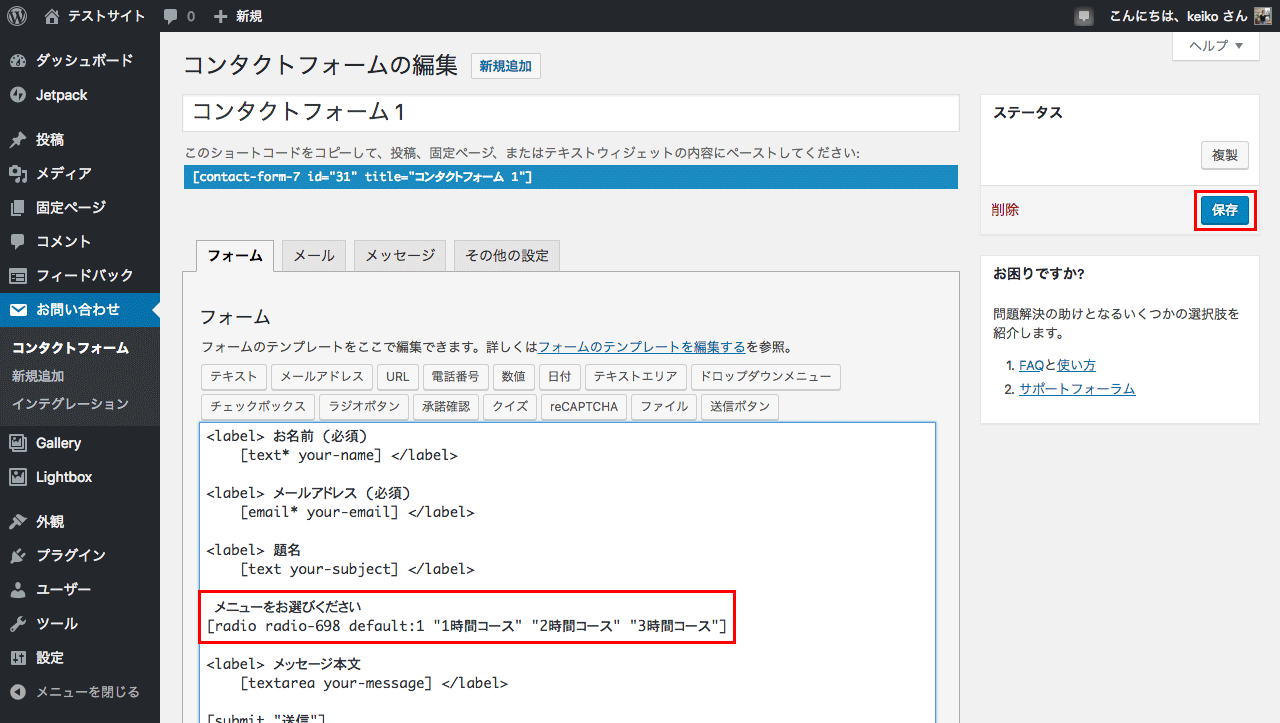
Task: Click the メディア icon in sidebar
Action: [x=18, y=173]
